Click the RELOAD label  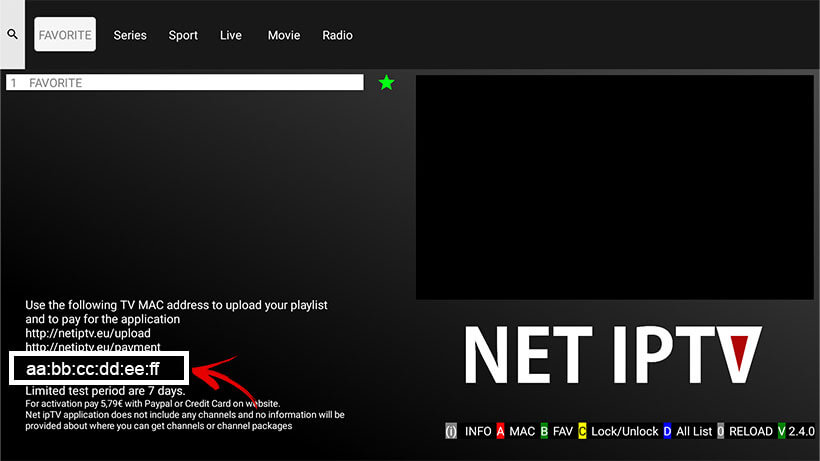tap(750, 431)
